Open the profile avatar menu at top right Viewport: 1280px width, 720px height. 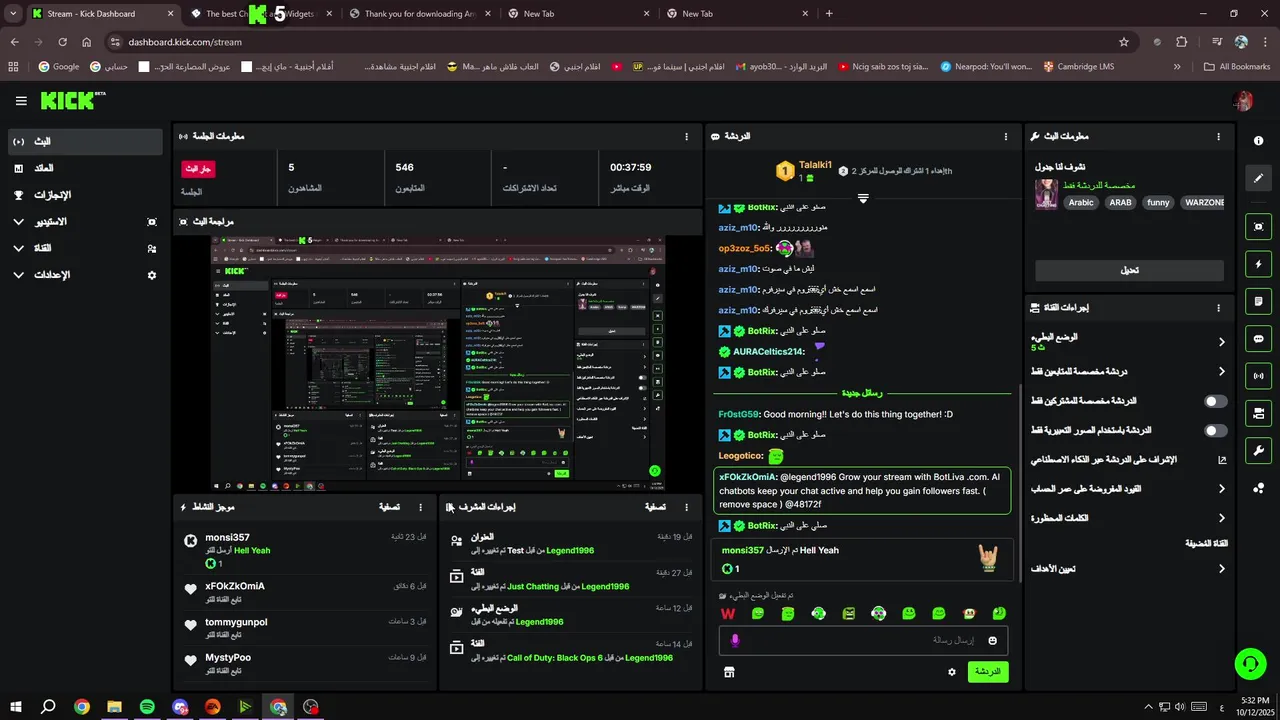tap(1243, 101)
